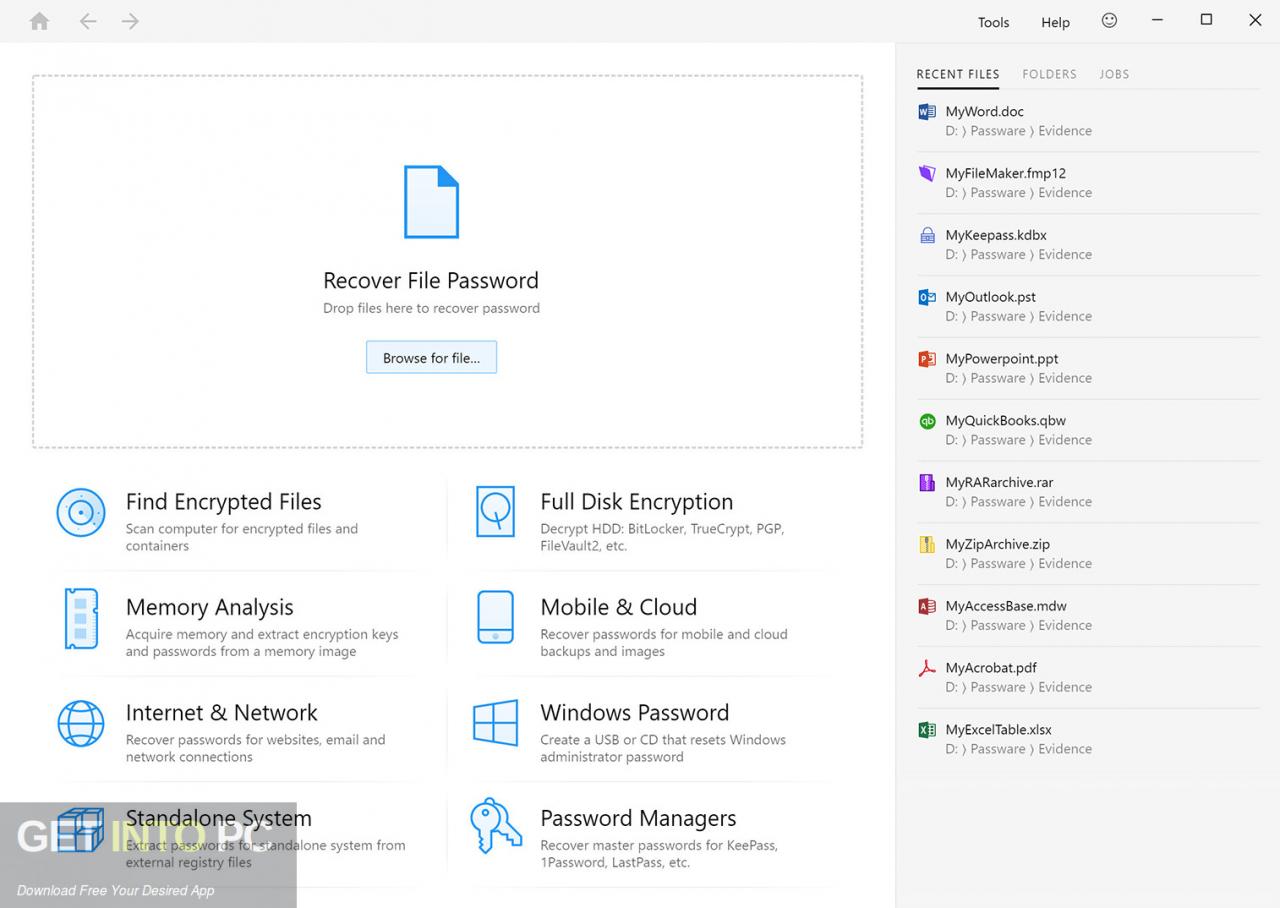Click the KeePass icon beside MyKeepass.kdbx
The width and height of the screenshot is (1280, 908).
click(x=927, y=235)
